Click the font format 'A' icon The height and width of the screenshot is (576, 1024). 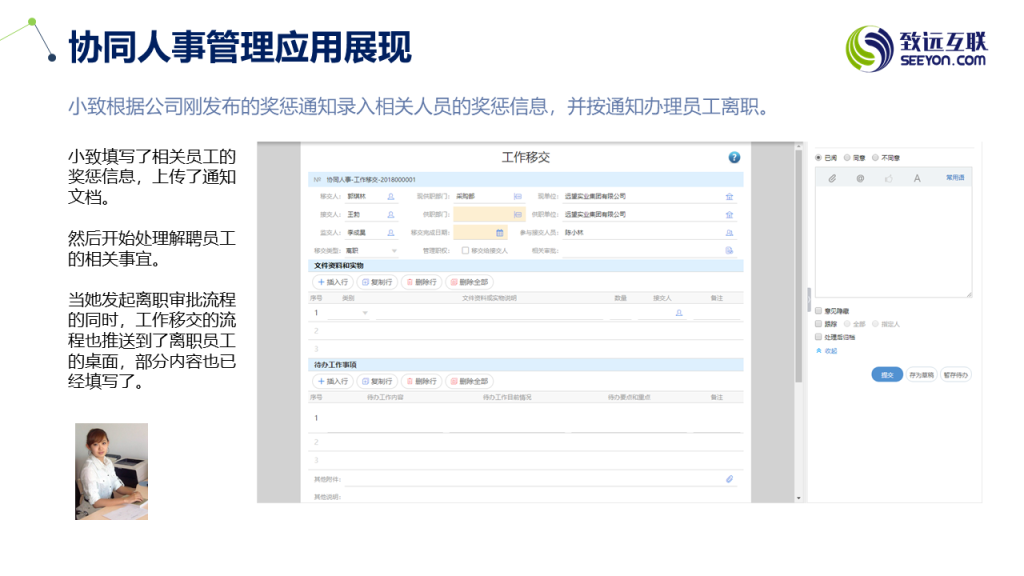pyautogui.click(x=917, y=178)
